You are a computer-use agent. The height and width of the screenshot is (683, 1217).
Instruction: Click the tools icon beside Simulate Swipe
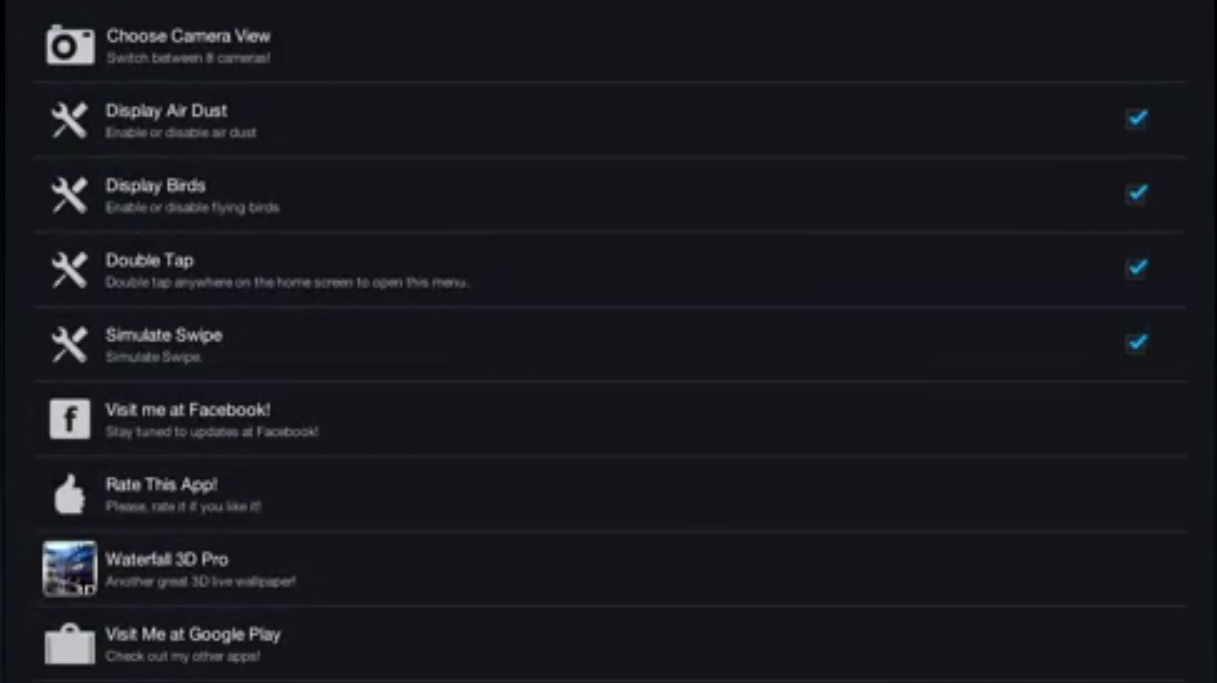tap(69, 345)
